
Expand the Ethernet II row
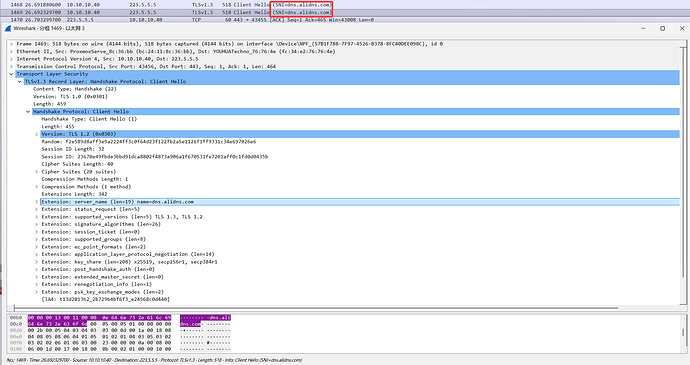coord(11,52)
